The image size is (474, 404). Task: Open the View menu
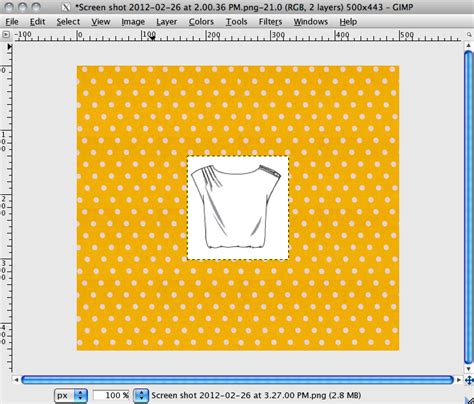click(101, 22)
